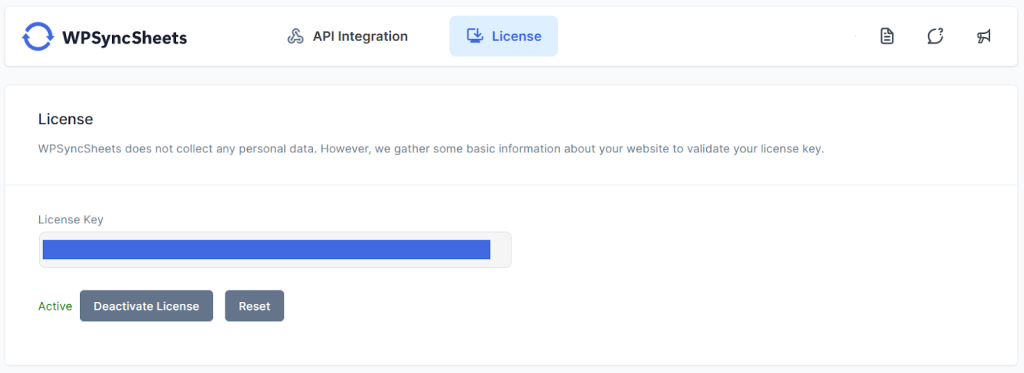
Task: Click the License section heading
Action: coord(65,120)
